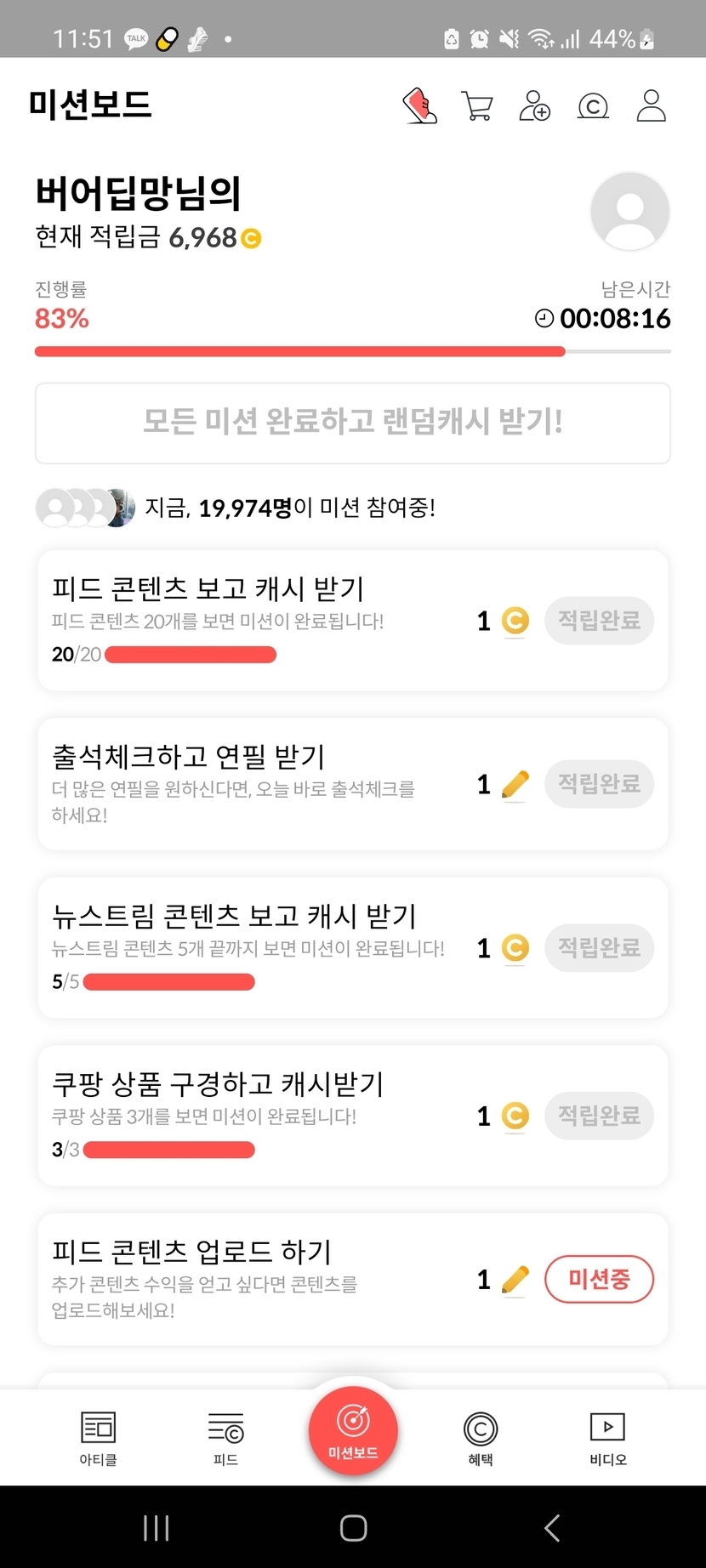Tap the Android recent apps button
Viewport: 706px width, 1568px height.
coord(157,1527)
